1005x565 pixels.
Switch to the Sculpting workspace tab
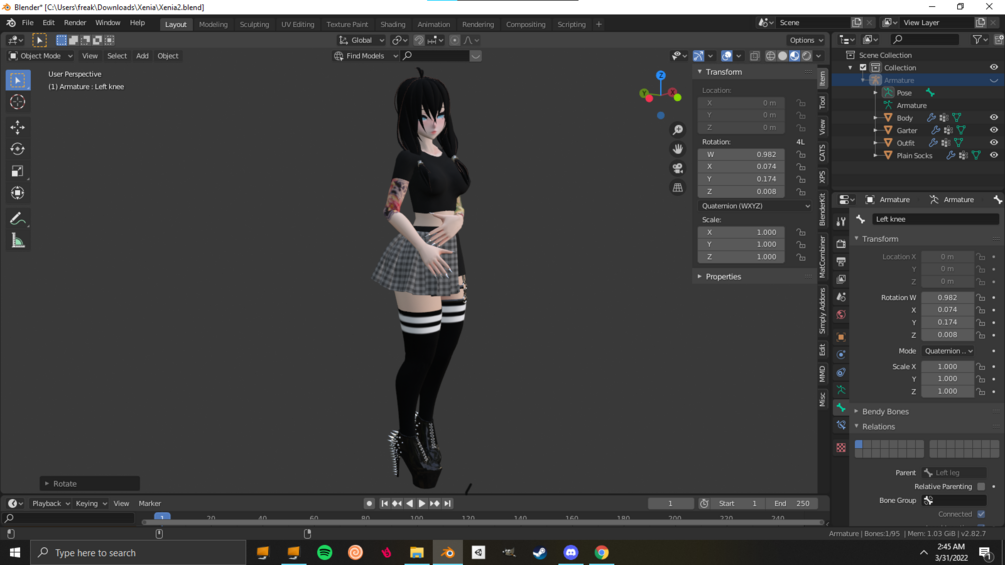coord(254,24)
